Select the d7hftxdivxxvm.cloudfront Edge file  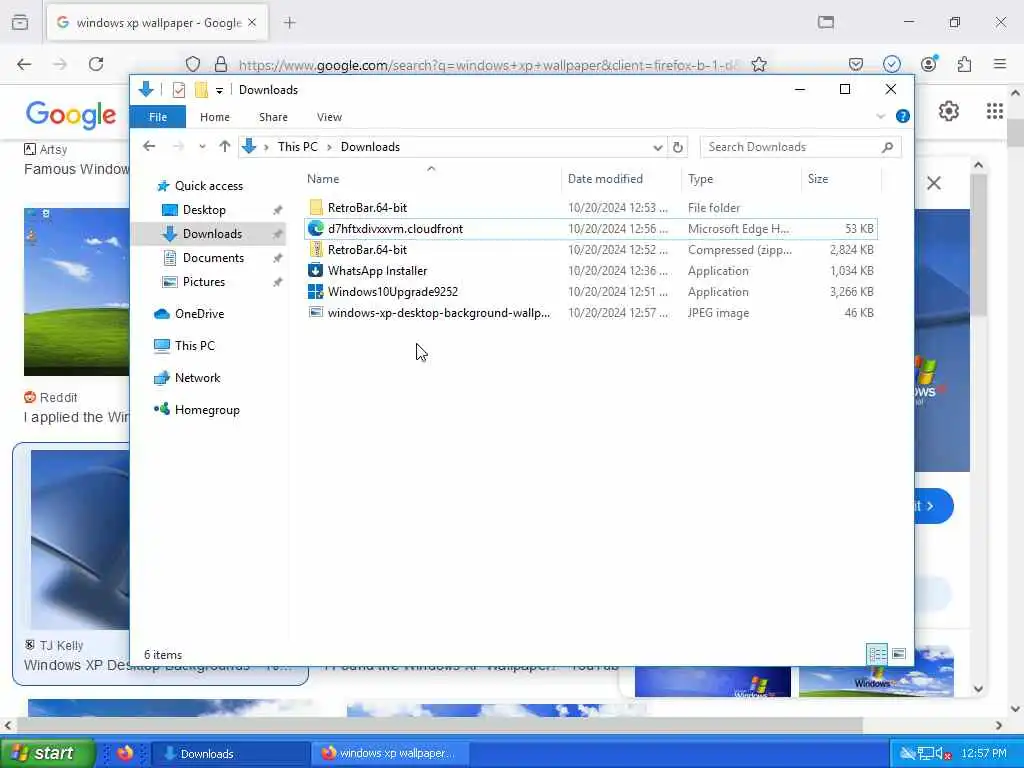click(x=591, y=229)
